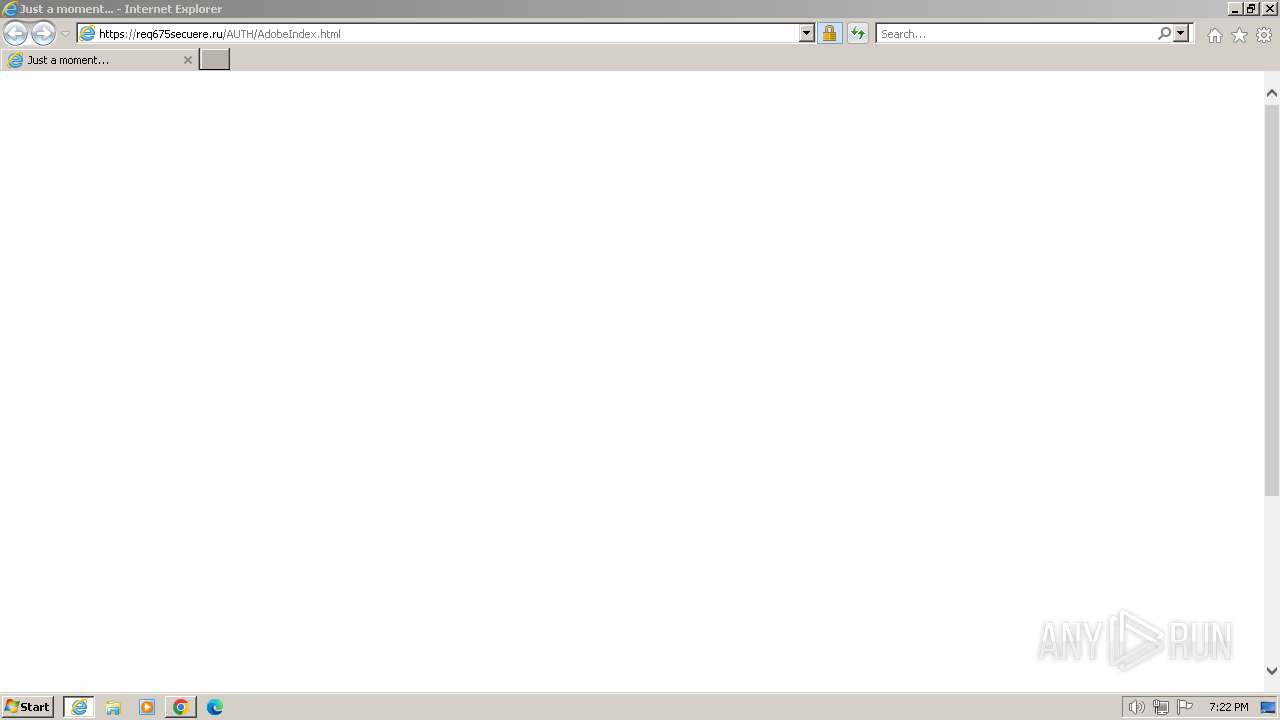Open the recent pages dropdown arrow
Screen dimensions: 1280x720
click(x=66, y=34)
